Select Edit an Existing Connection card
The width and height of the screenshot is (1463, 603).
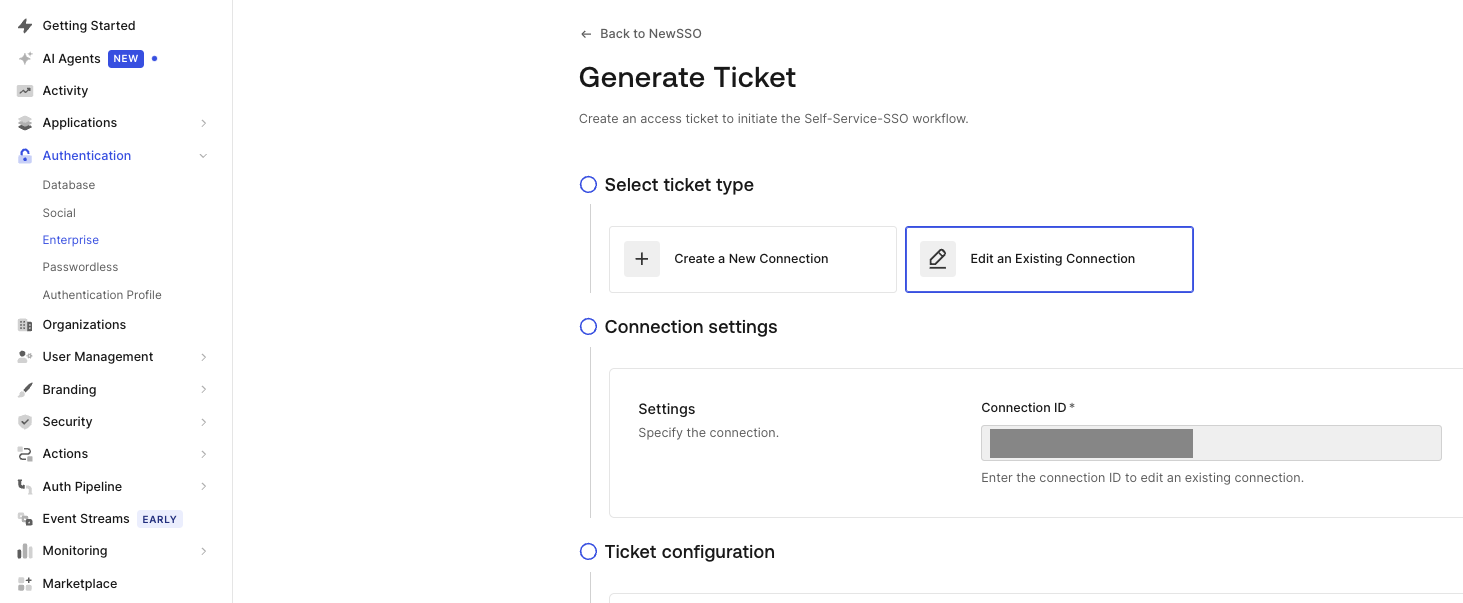pyautogui.click(x=1049, y=259)
